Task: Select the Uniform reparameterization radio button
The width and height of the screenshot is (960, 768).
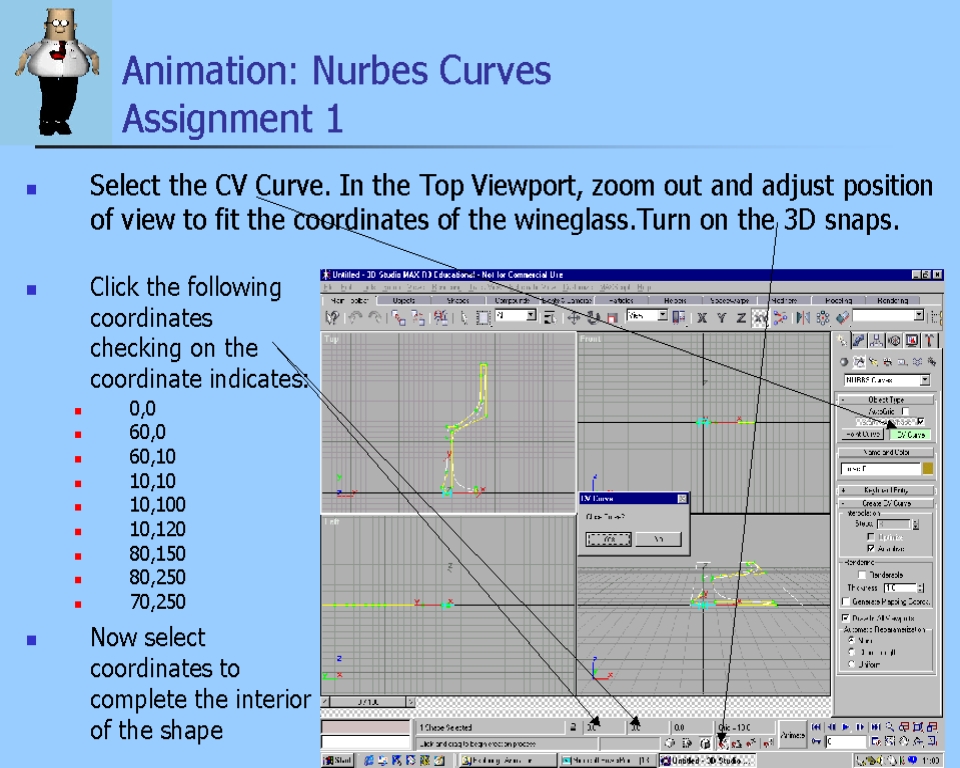Action: tap(851, 663)
